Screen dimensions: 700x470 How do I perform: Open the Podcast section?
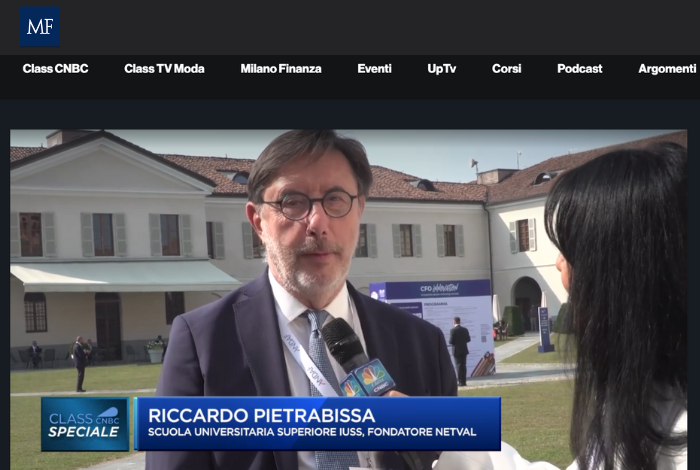579,69
